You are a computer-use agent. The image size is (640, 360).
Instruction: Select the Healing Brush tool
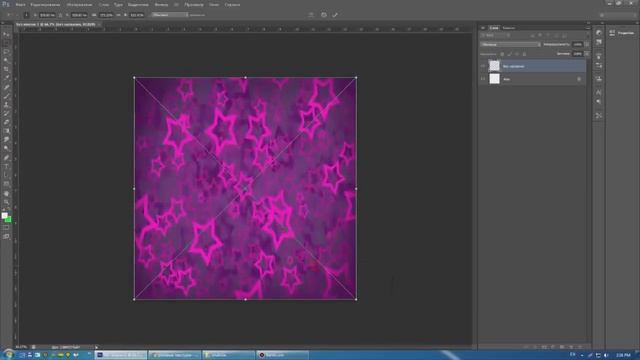(6, 87)
